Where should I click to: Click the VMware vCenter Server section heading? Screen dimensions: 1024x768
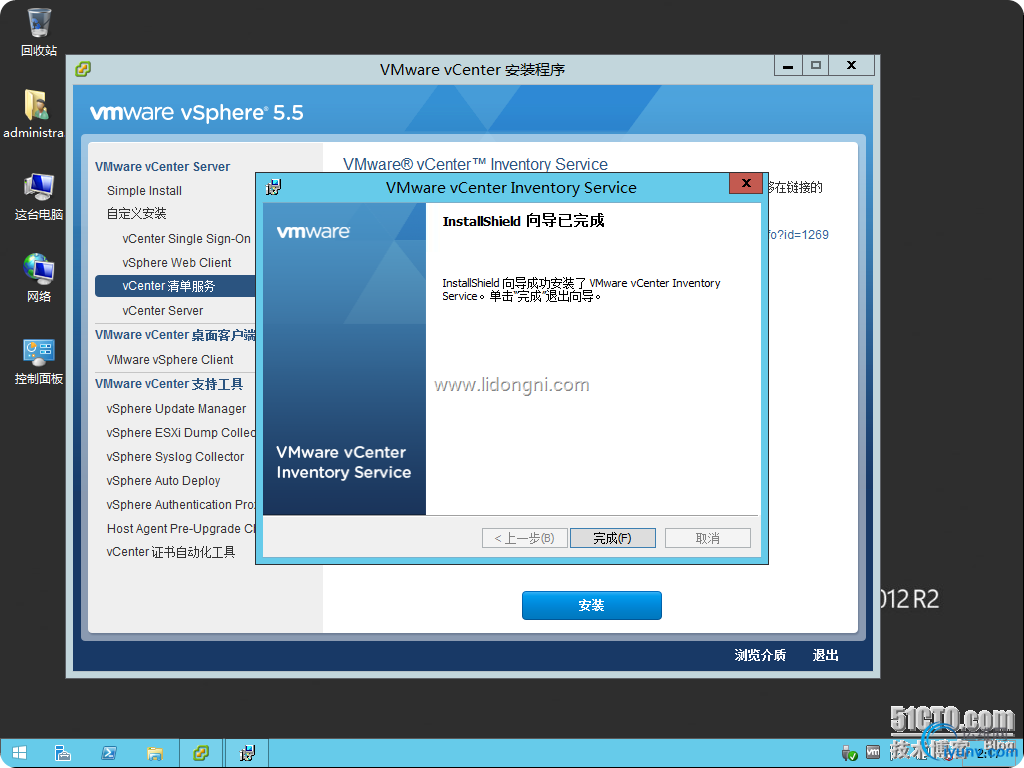[x=163, y=167]
